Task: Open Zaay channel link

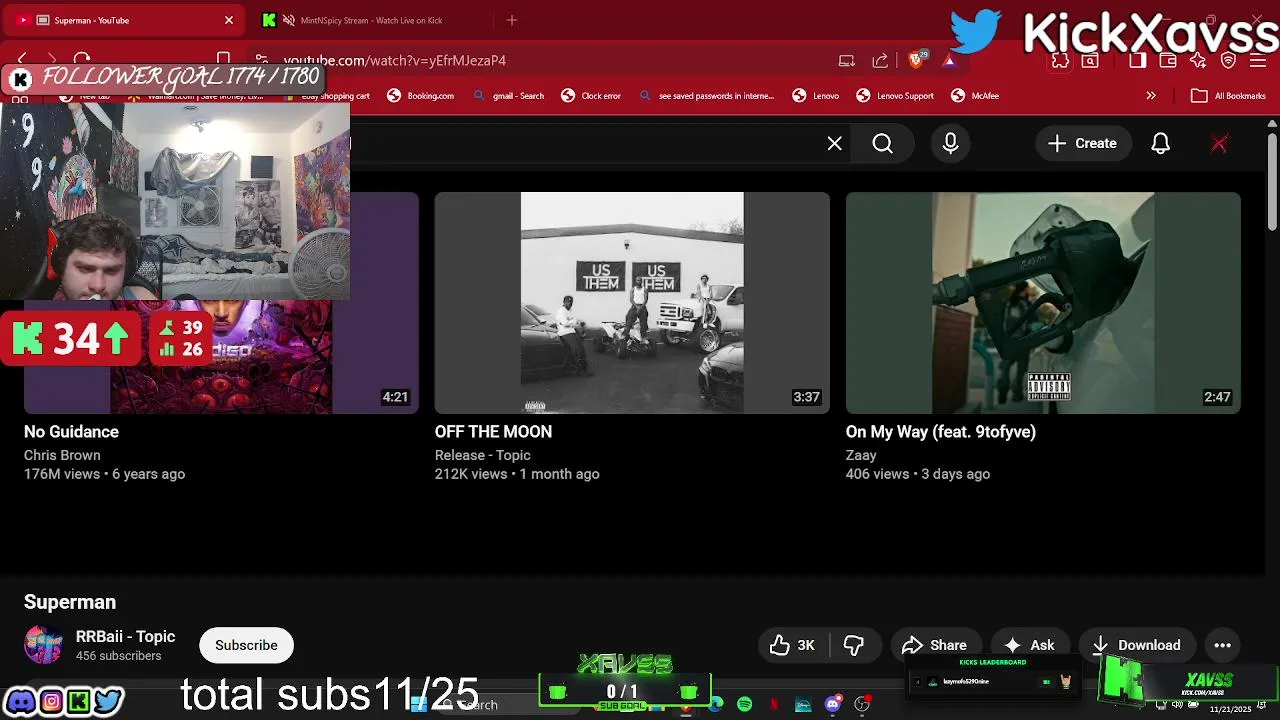Action: [861, 455]
